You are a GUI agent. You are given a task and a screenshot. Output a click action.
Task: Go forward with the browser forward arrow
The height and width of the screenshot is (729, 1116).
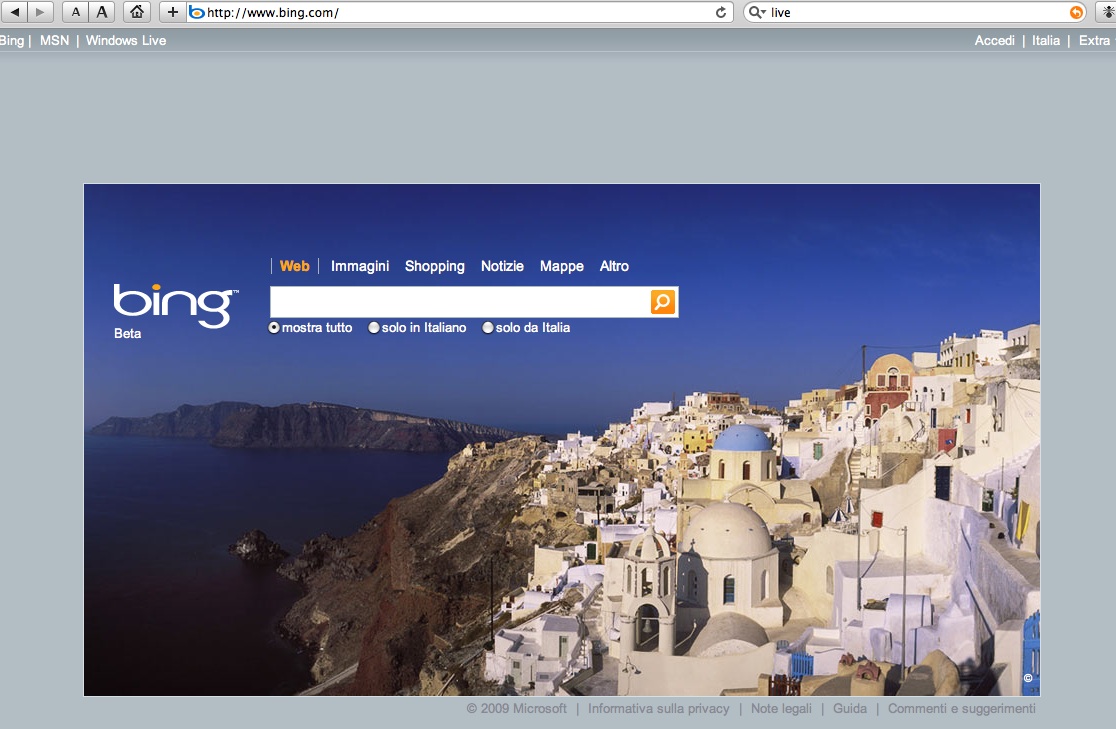click(40, 12)
